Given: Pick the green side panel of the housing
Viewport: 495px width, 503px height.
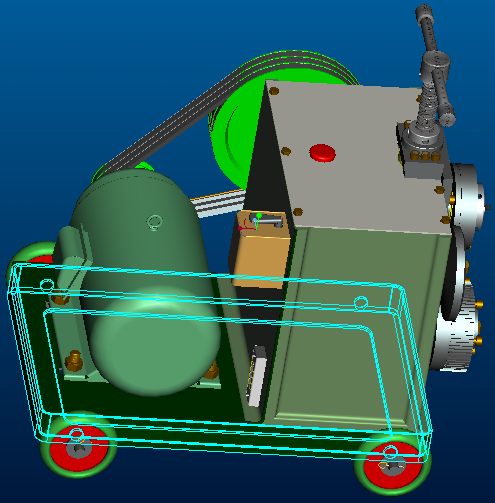Looking at the screenshot, I should point(353,327).
